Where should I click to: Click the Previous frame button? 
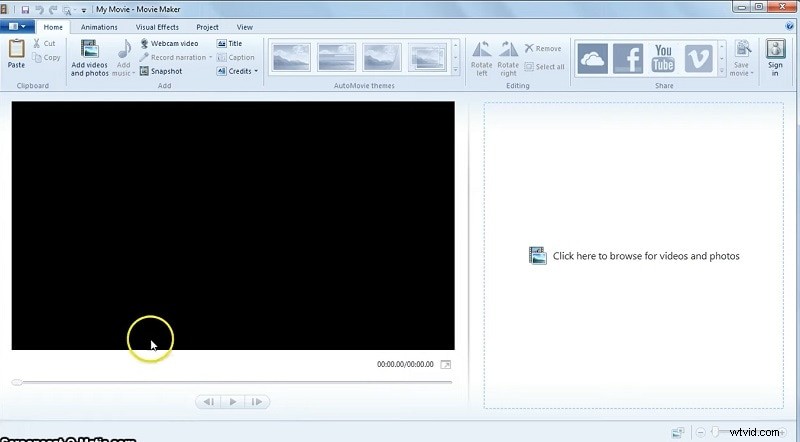[x=208, y=402]
